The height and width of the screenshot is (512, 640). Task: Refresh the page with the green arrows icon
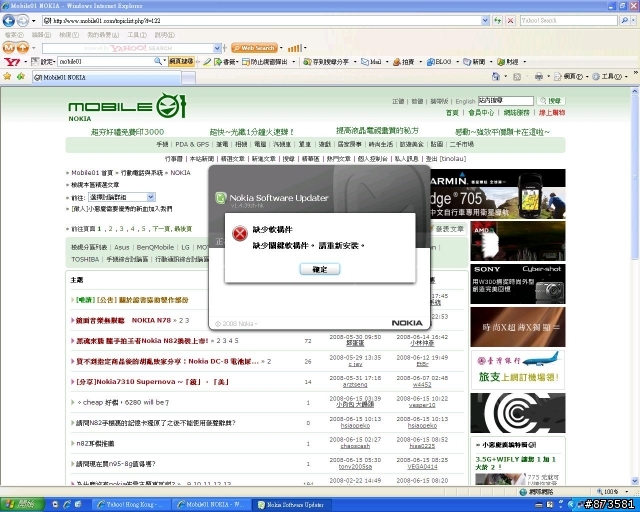click(497, 20)
